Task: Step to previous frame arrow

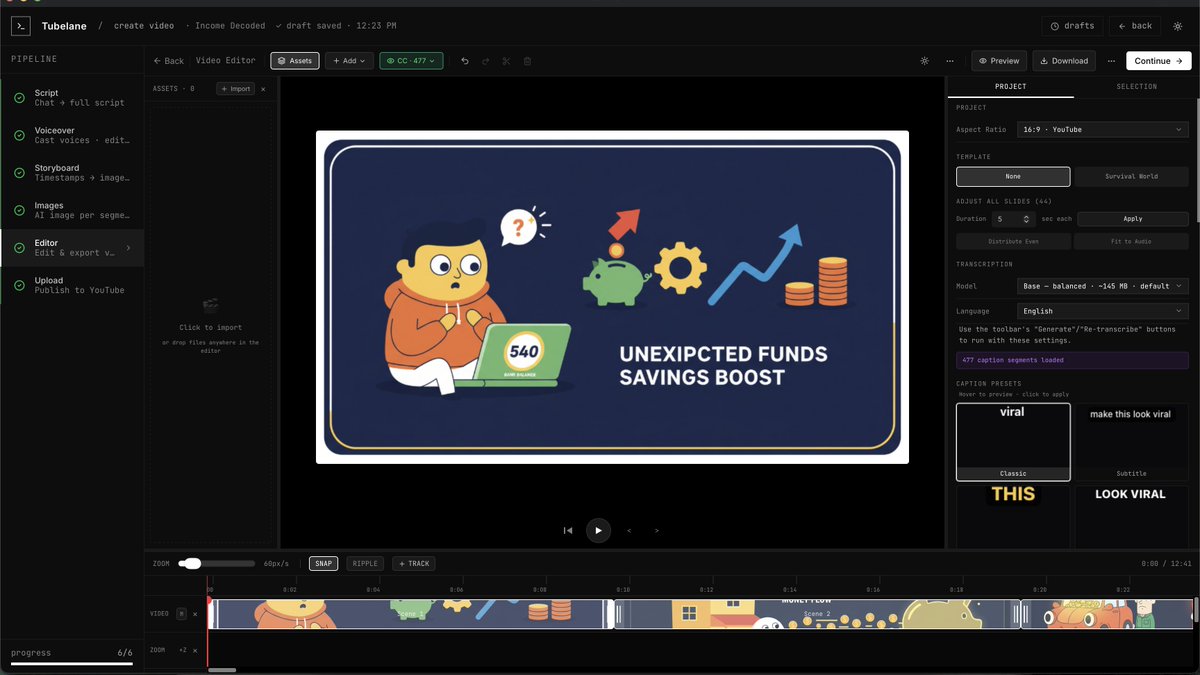Action: [629, 531]
